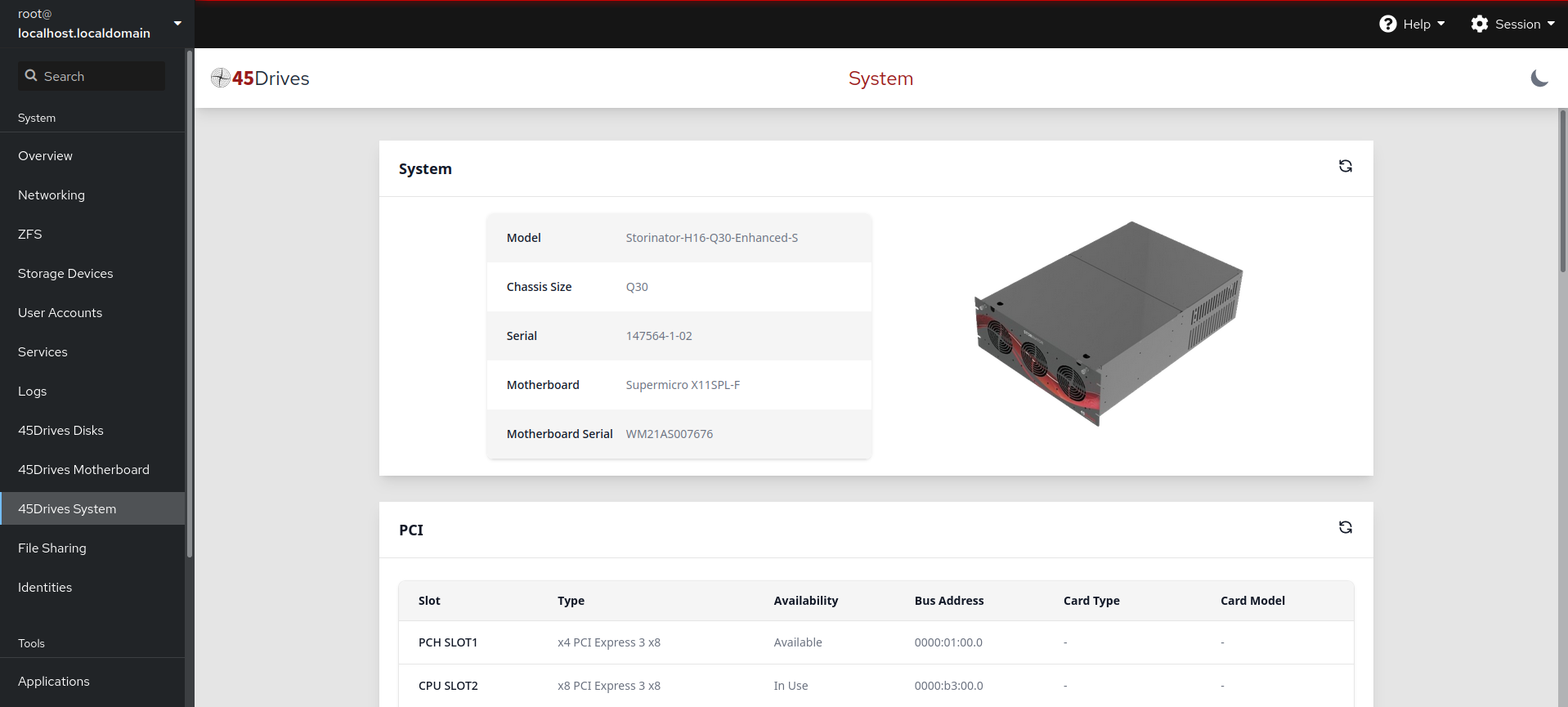Click the Bus Address column header
Screen dimensions: 1568x707
click(x=949, y=601)
